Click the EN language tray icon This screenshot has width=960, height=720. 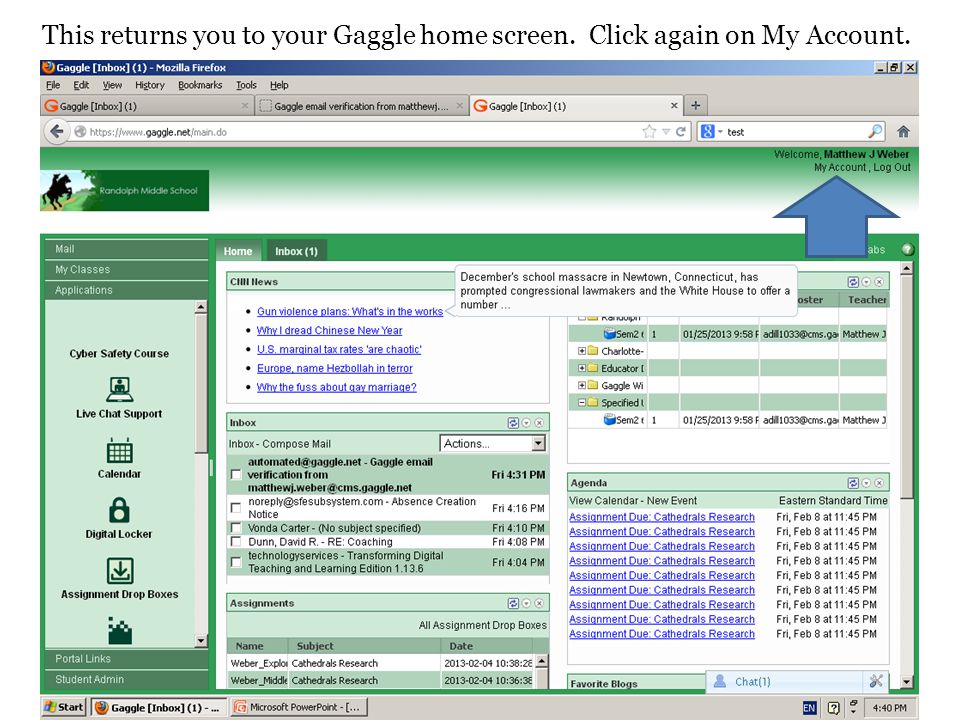click(809, 708)
